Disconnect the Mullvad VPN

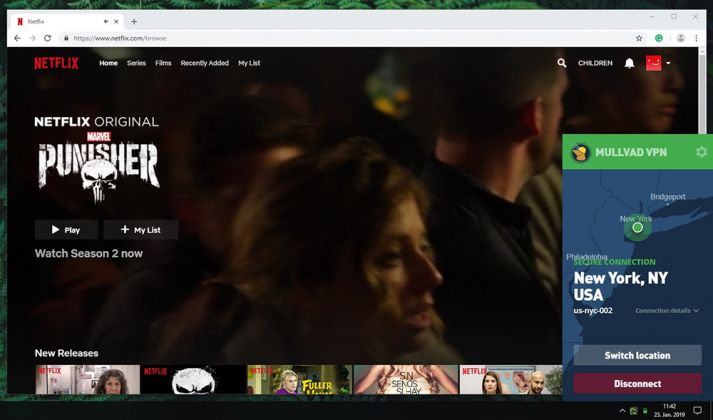(x=638, y=384)
